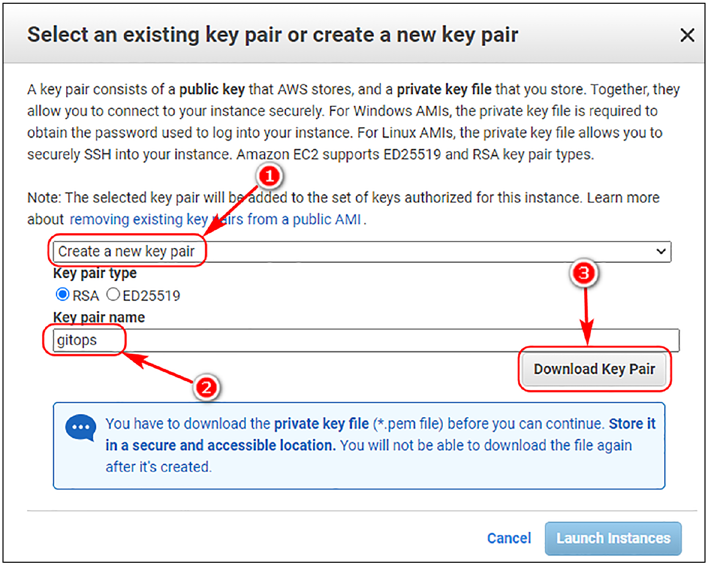Click the bold 'Store it in a secure' text

pyautogui.click(x=380, y=434)
